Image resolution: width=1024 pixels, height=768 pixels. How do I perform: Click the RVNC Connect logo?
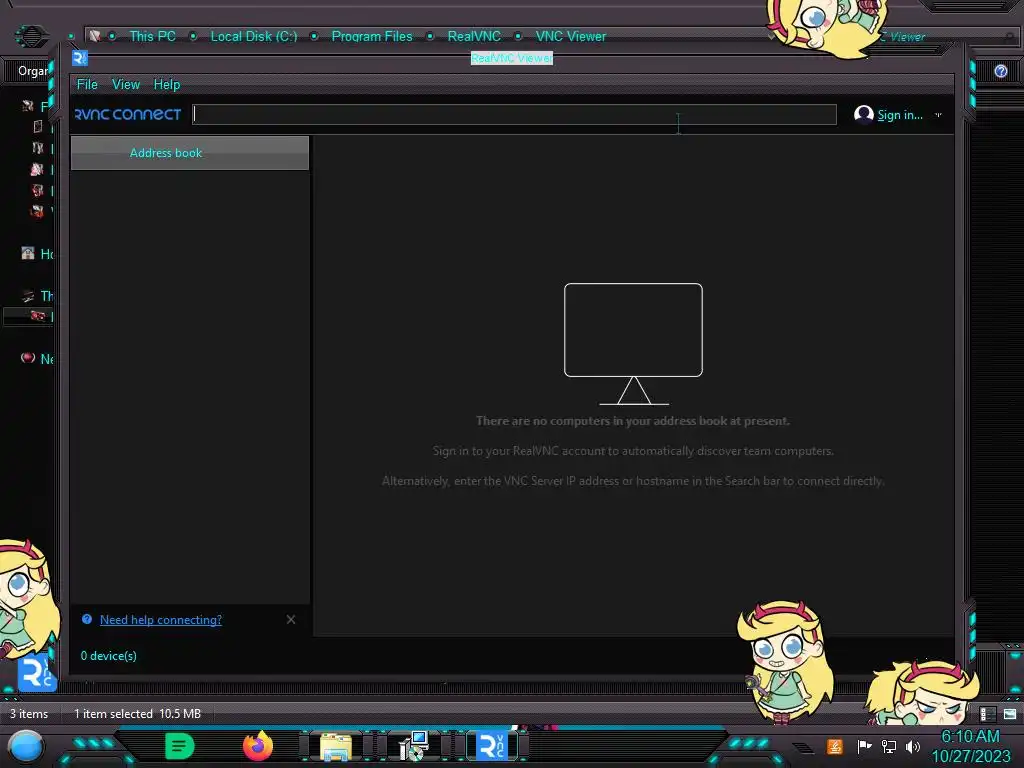(128, 114)
